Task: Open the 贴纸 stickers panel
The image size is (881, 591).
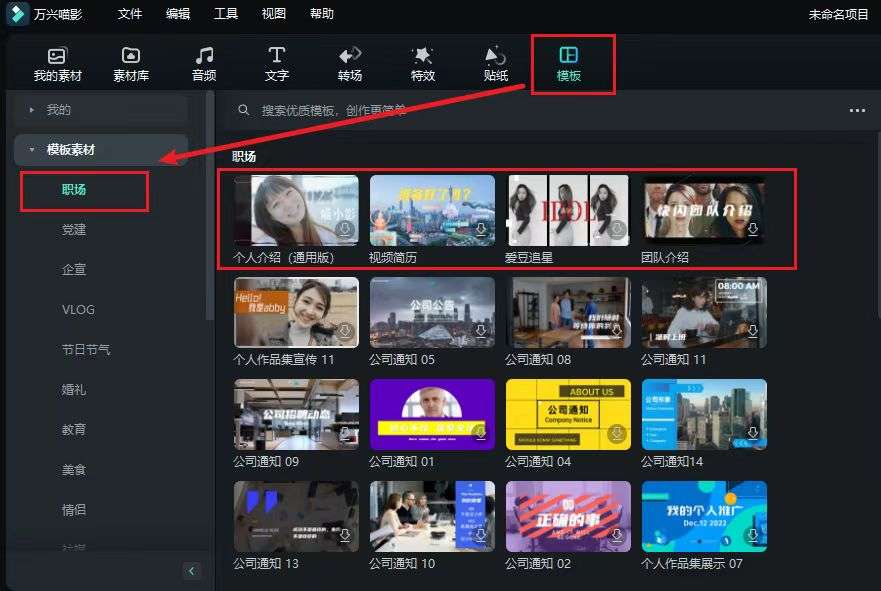Action: pyautogui.click(x=495, y=63)
